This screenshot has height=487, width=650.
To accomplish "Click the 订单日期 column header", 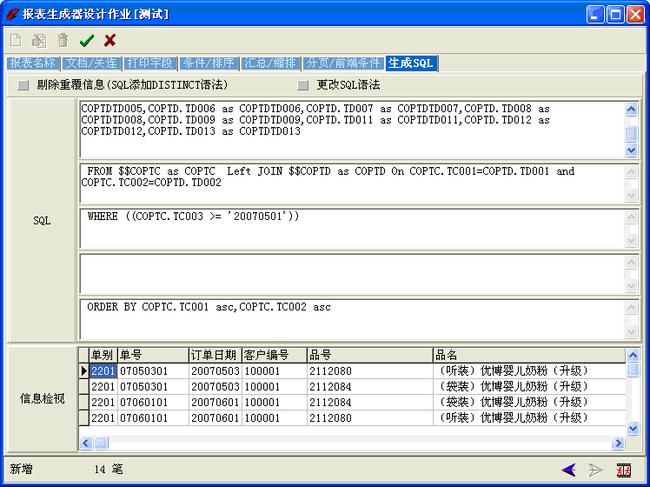I will pos(215,355).
